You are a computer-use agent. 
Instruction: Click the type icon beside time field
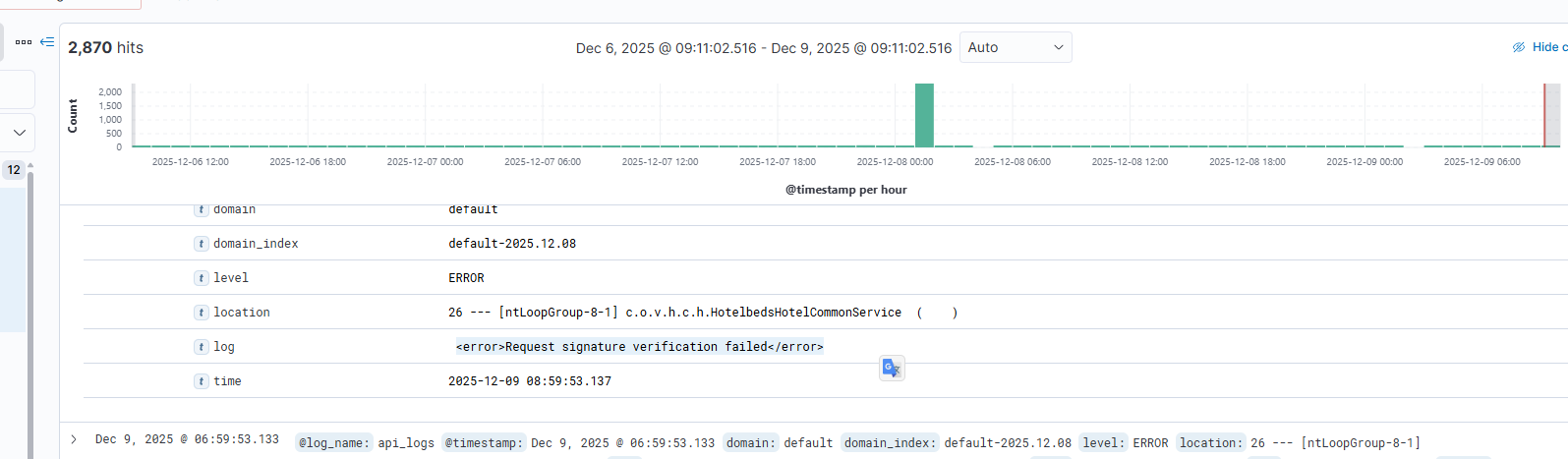[202, 381]
